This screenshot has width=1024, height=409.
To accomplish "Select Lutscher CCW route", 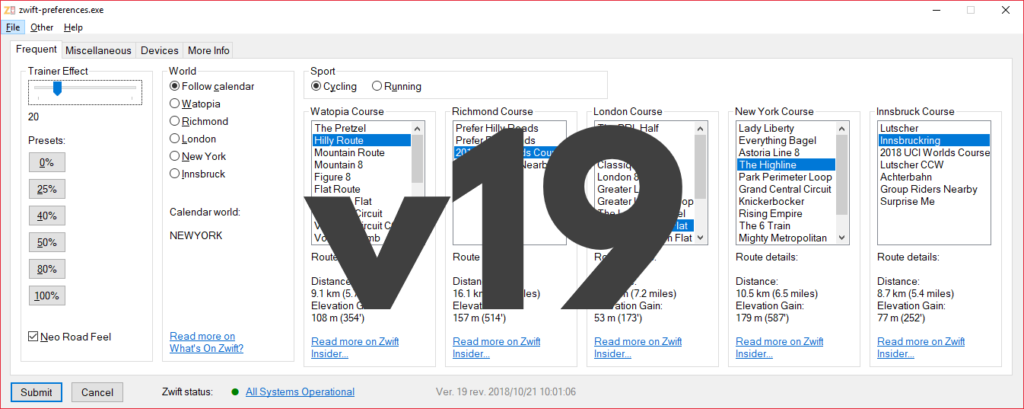I will pyautogui.click(x=934, y=165).
